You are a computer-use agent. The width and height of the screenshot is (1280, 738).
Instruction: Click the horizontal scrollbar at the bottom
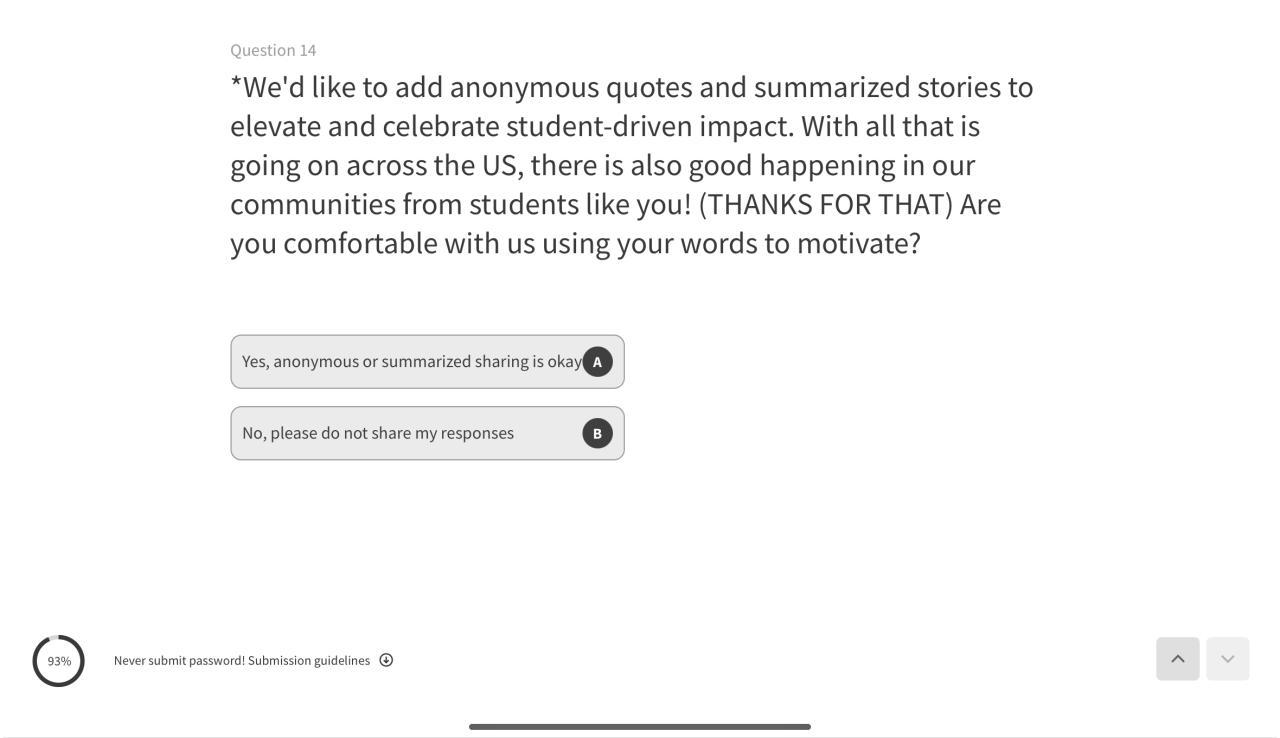click(639, 727)
